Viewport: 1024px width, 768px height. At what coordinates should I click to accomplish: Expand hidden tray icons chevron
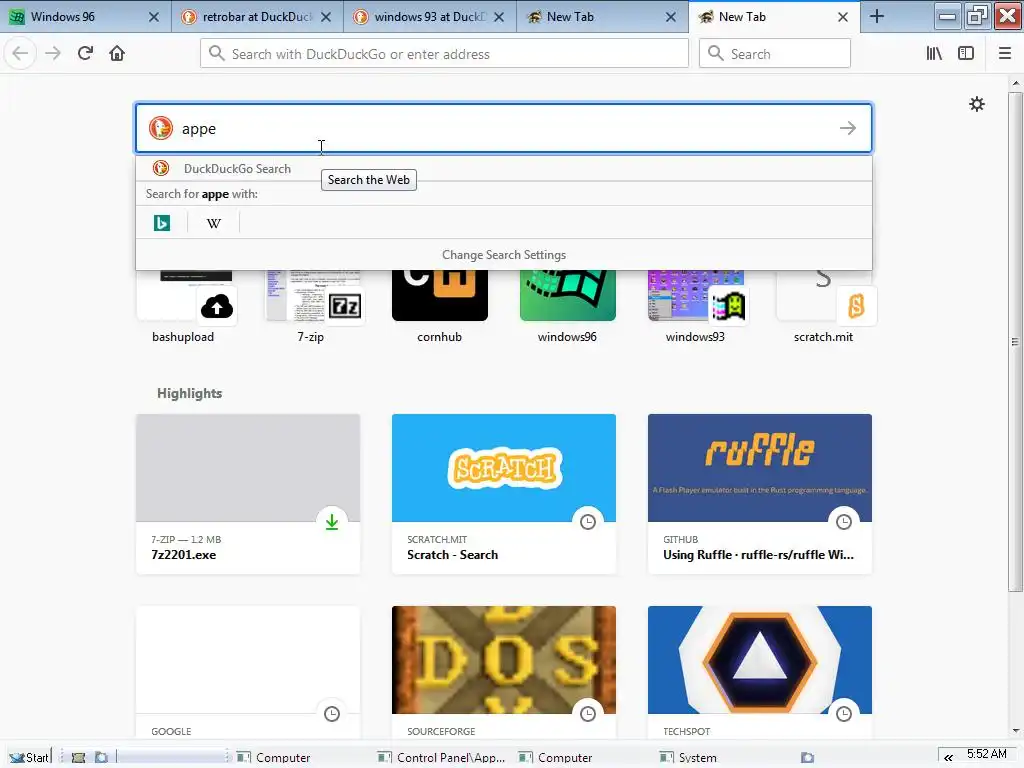point(948,758)
